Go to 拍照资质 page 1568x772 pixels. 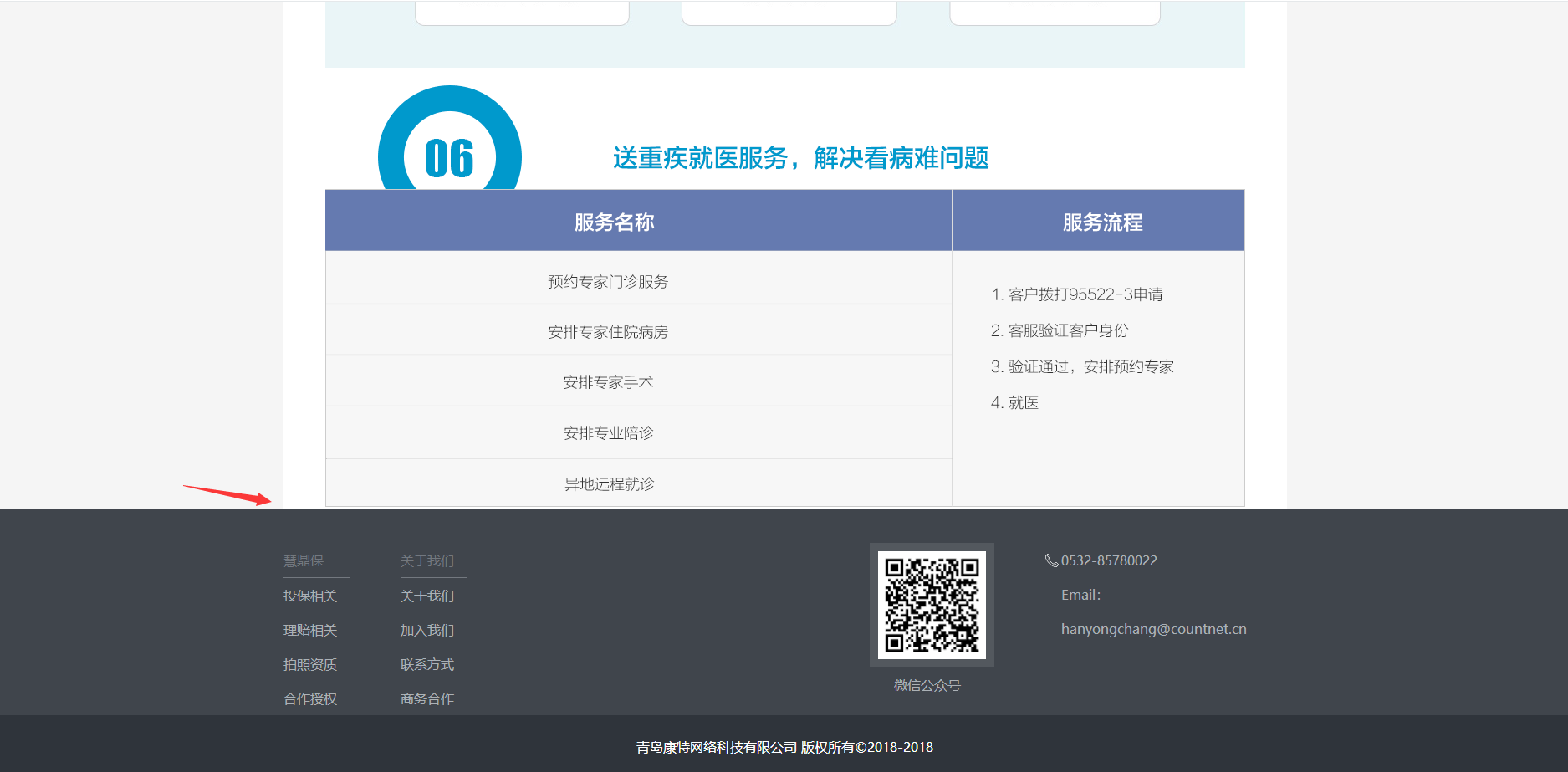tap(310, 664)
